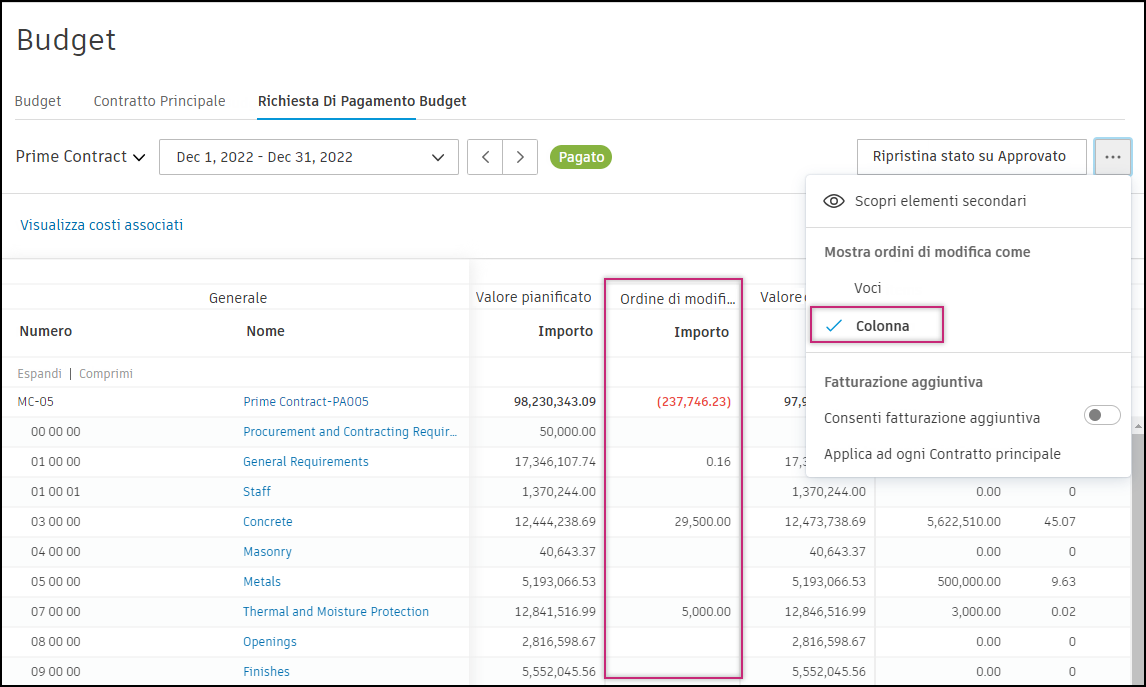Click Ripristina stato su Approvato button

(x=970, y=157)
